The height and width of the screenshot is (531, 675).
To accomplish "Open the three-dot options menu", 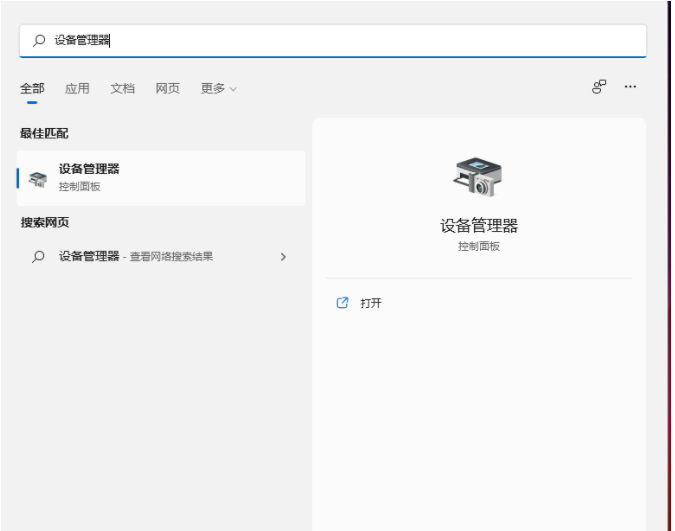I will [630, 87].
